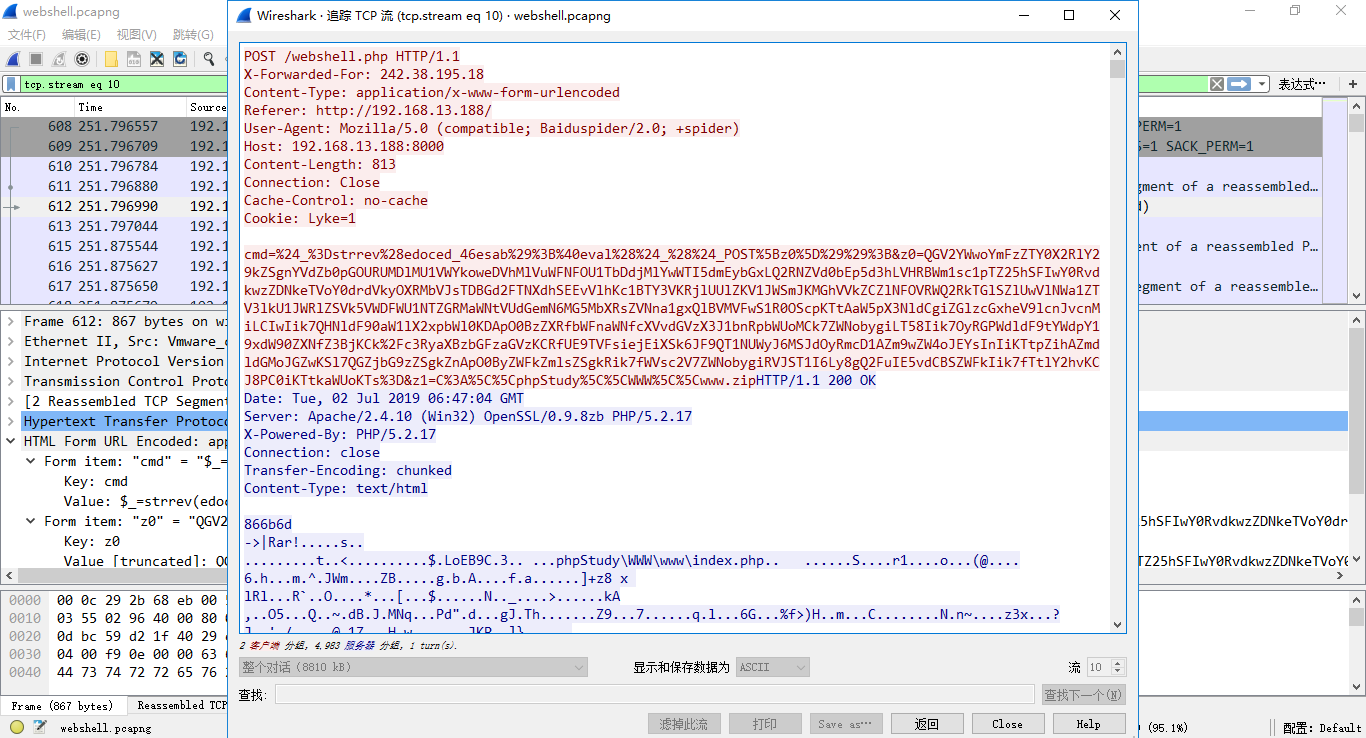
Task: Click the No. column header
Action: pyautogui.click(x=37, y=107)
